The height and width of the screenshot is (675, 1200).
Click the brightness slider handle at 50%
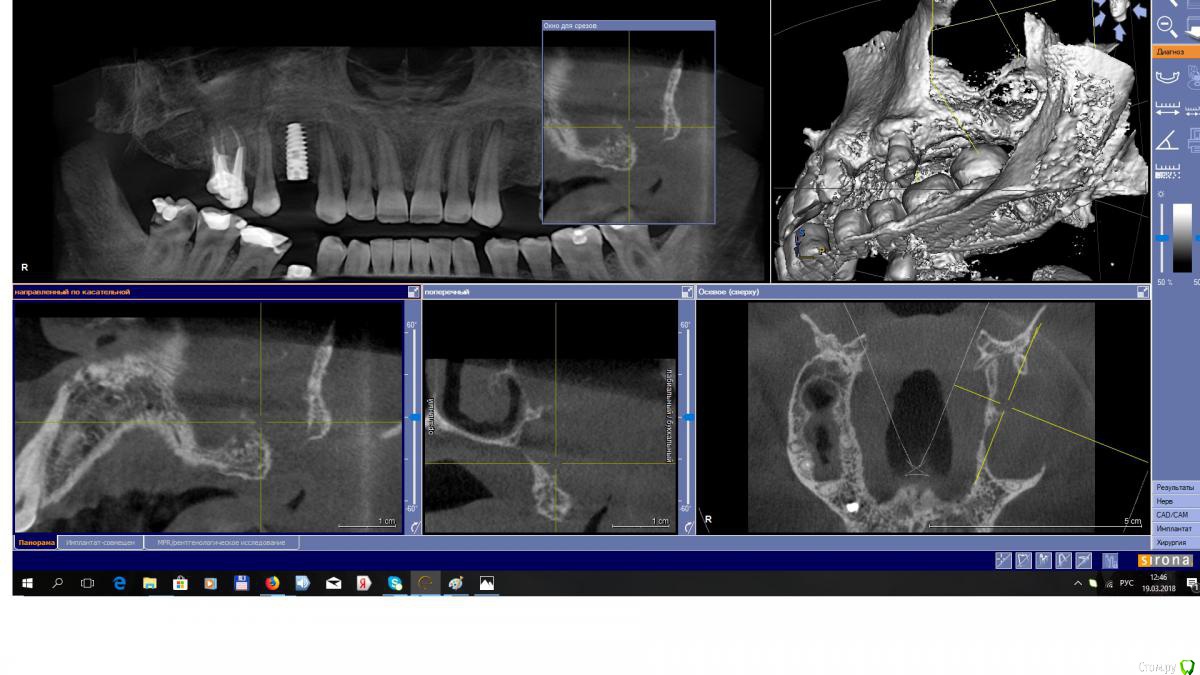tap(1162, 238)
